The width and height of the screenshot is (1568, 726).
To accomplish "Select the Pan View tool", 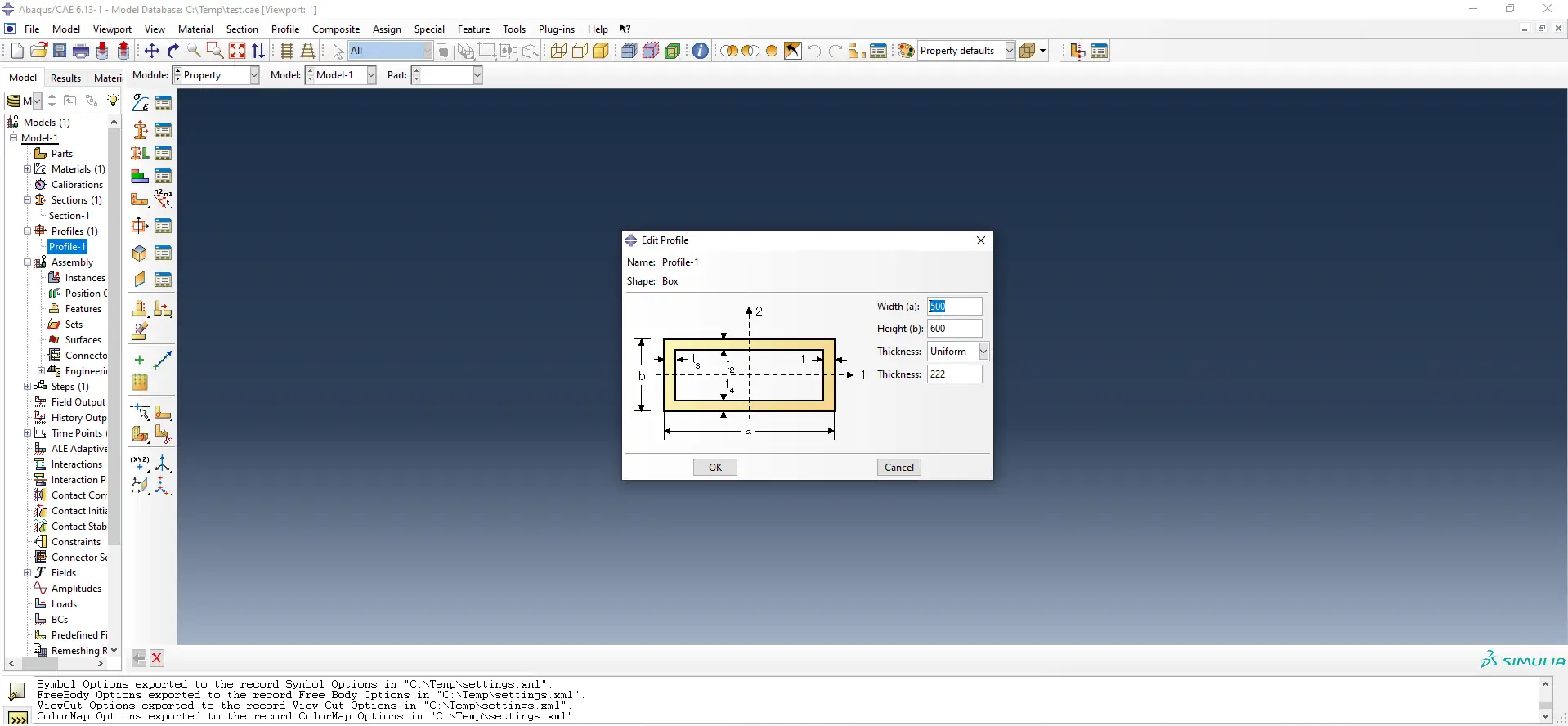I will pyautogui.click(x=152, y=51).
